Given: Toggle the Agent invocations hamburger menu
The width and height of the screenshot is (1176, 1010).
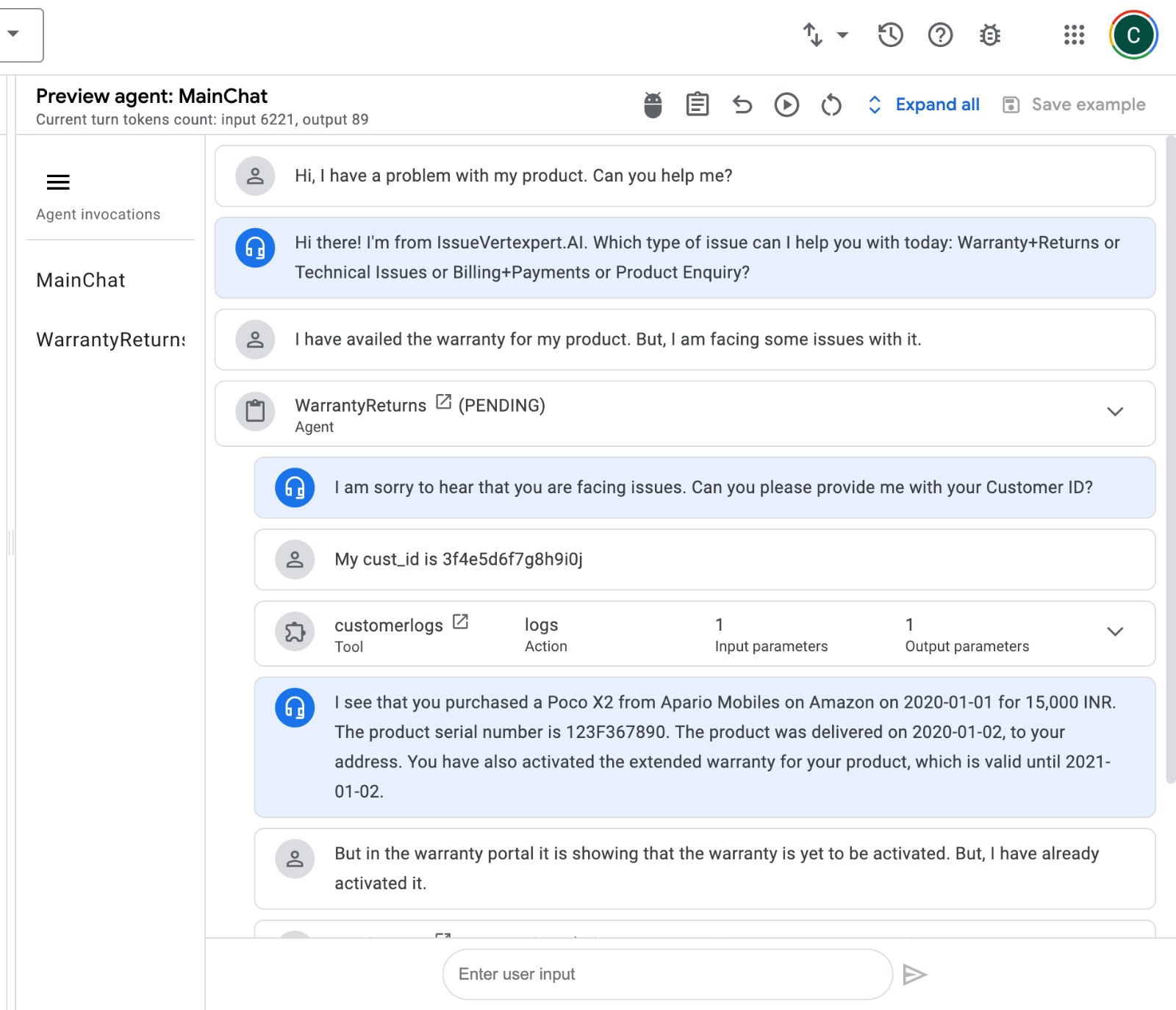Looking at the screenshot, I should [x=58, y=182].
